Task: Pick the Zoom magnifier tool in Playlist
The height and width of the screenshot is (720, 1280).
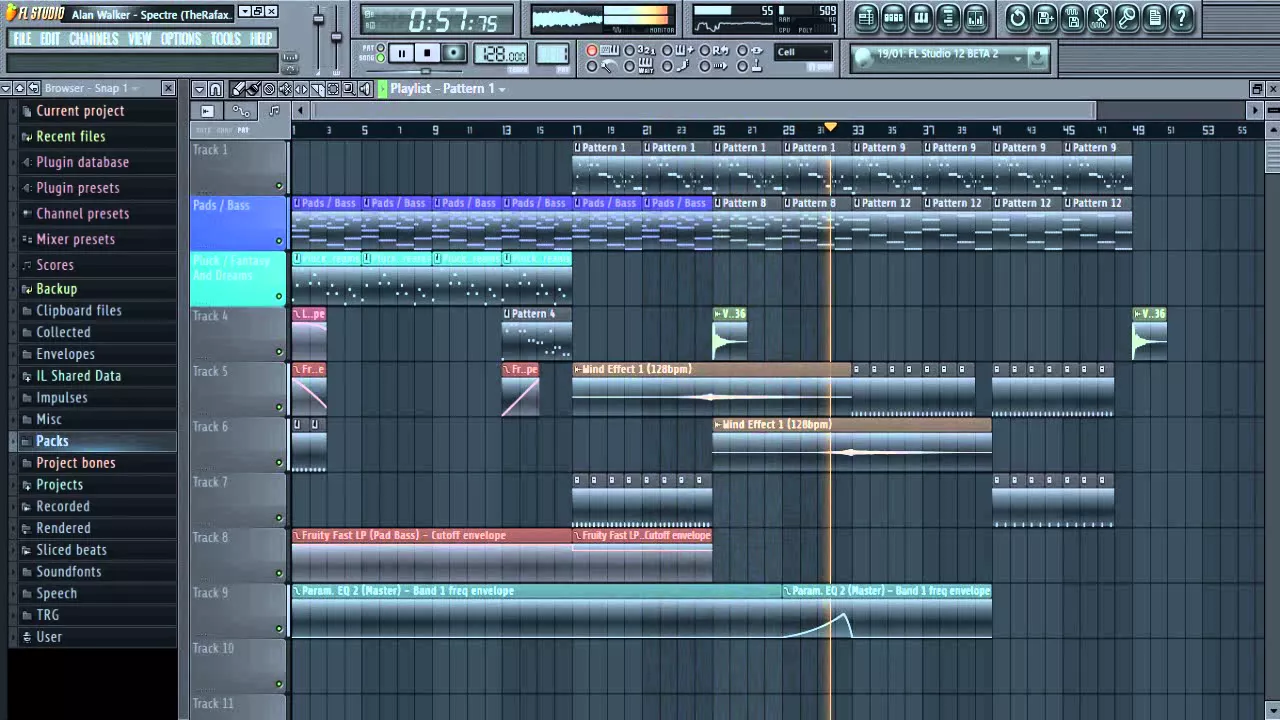Action: pos(349,89)
